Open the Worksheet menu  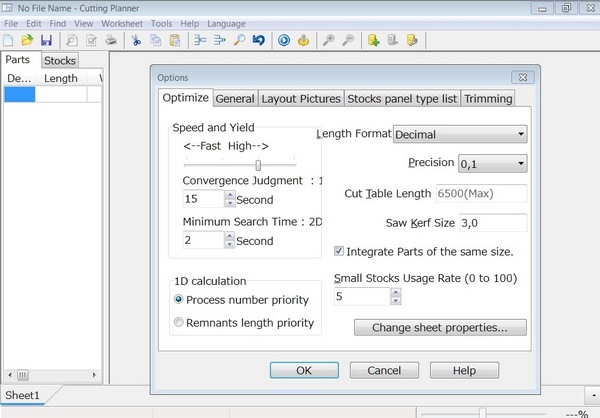[122, 24]
